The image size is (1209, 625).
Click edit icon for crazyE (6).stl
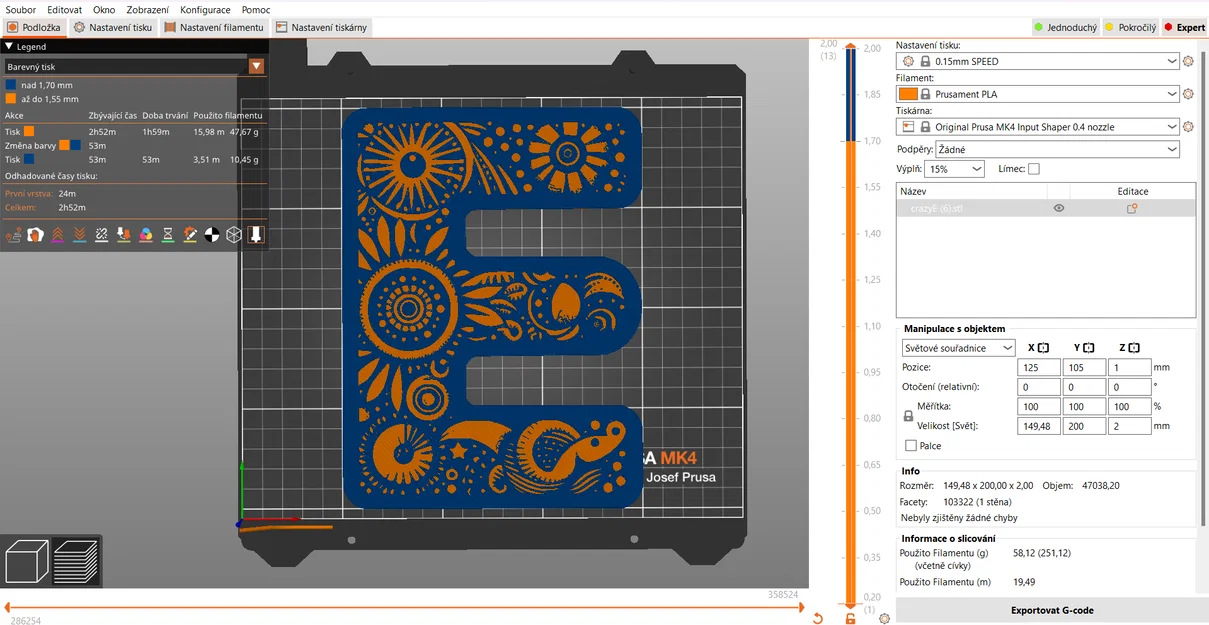tap(1132, 208)
